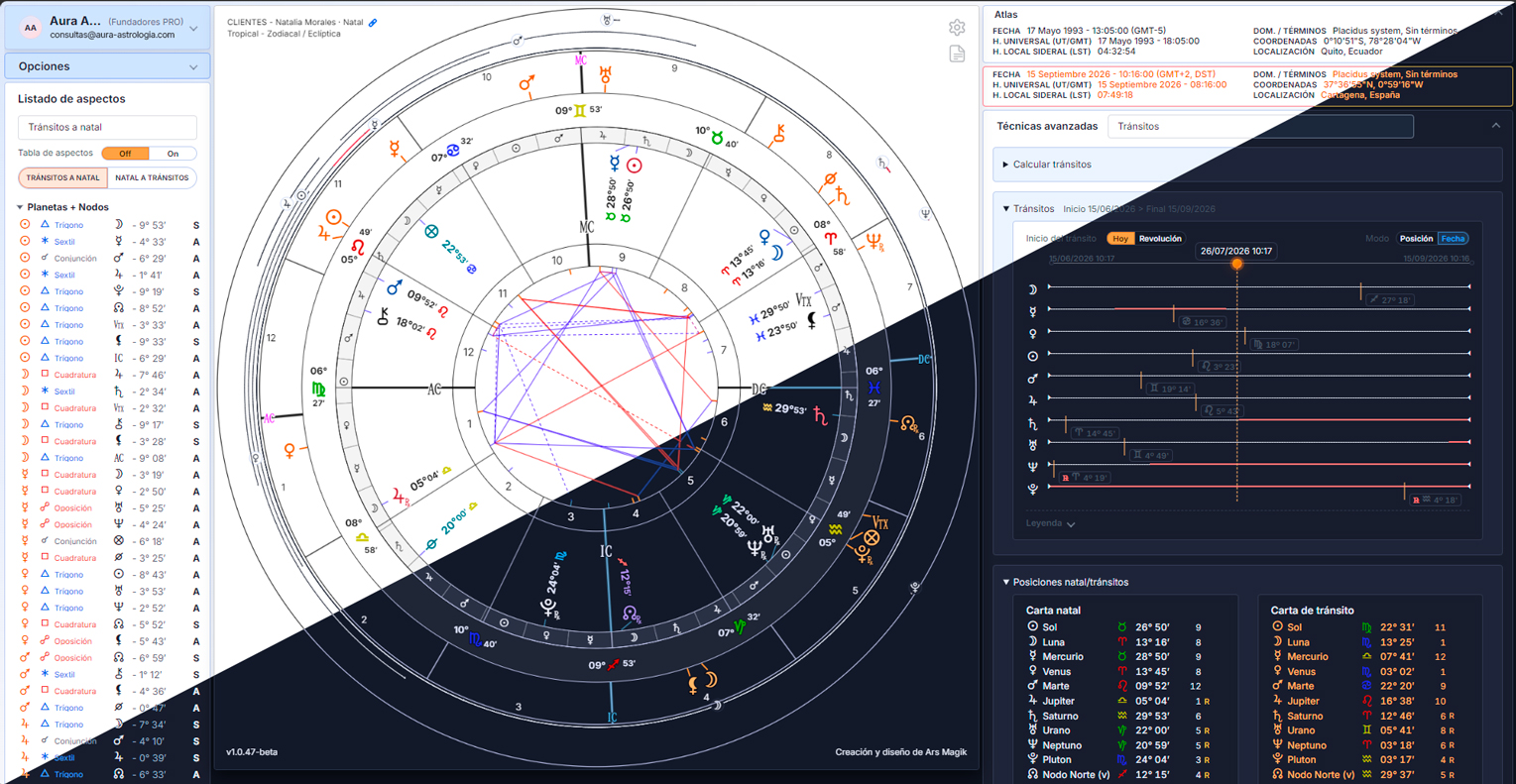The width and height of the screenshot is (1516, 784).
Task: Select the Pluto row icon in transit timeline
Action: point(1032,489)
